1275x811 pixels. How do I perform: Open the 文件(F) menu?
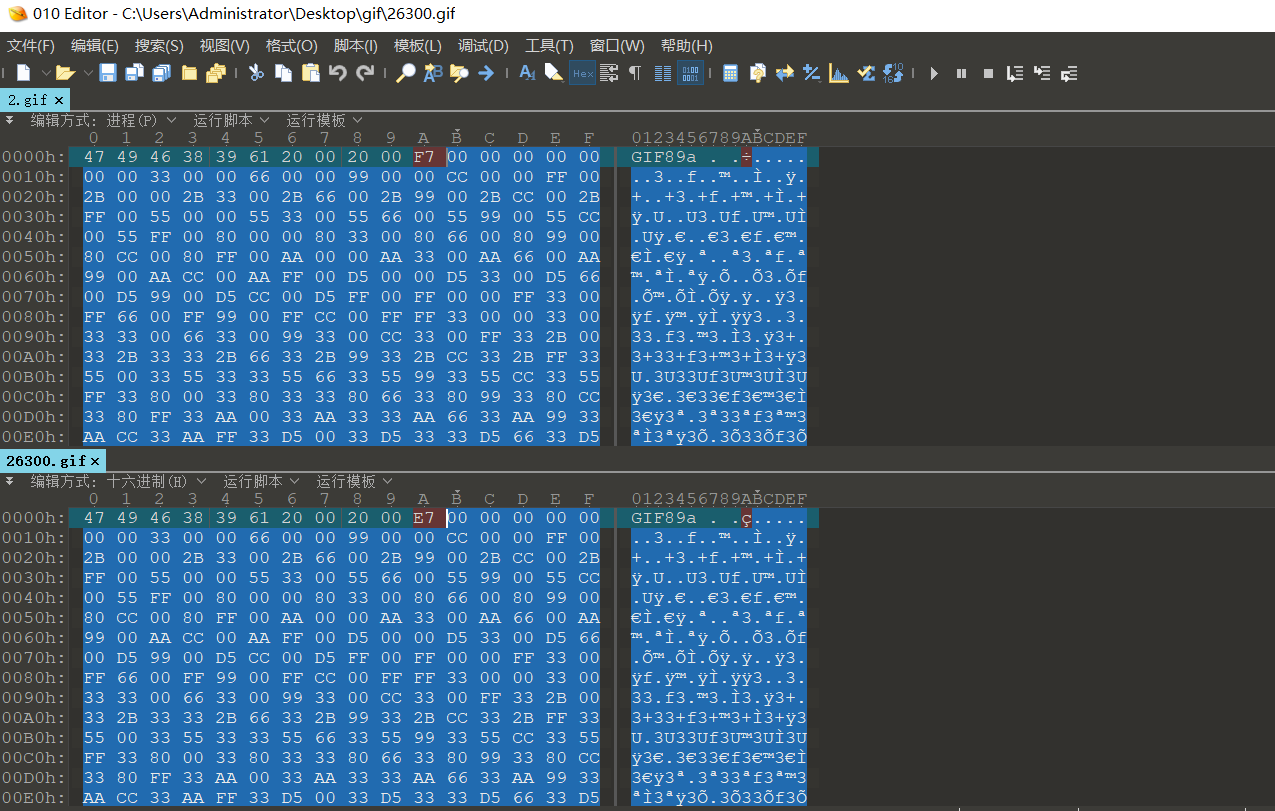(31, 46)
